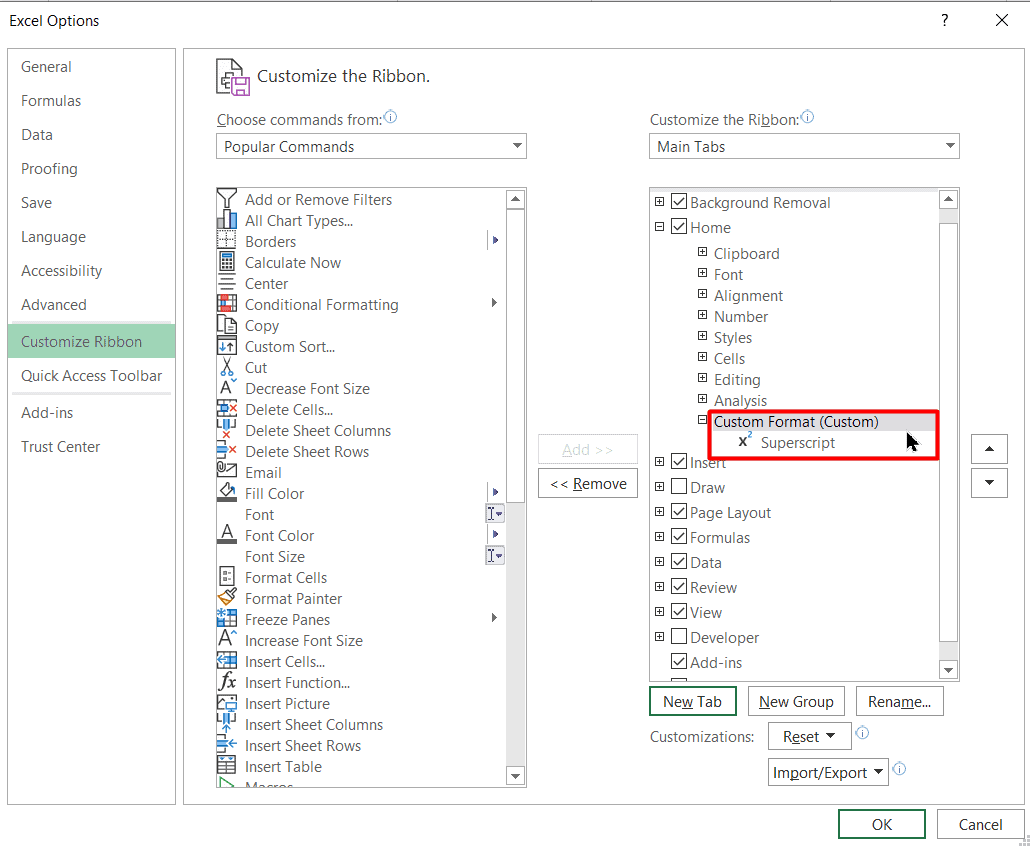Select the Format Painter brush icon
Screen dimensions: 1030x846
pos(228,598)
